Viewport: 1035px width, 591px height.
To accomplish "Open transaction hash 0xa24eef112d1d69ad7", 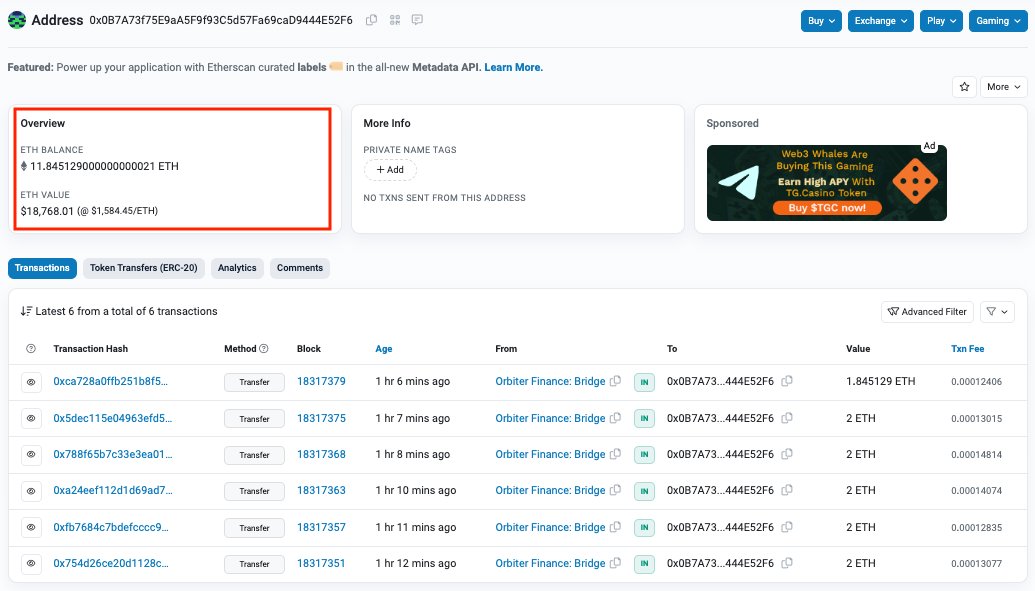I will (x=113, y=490).
